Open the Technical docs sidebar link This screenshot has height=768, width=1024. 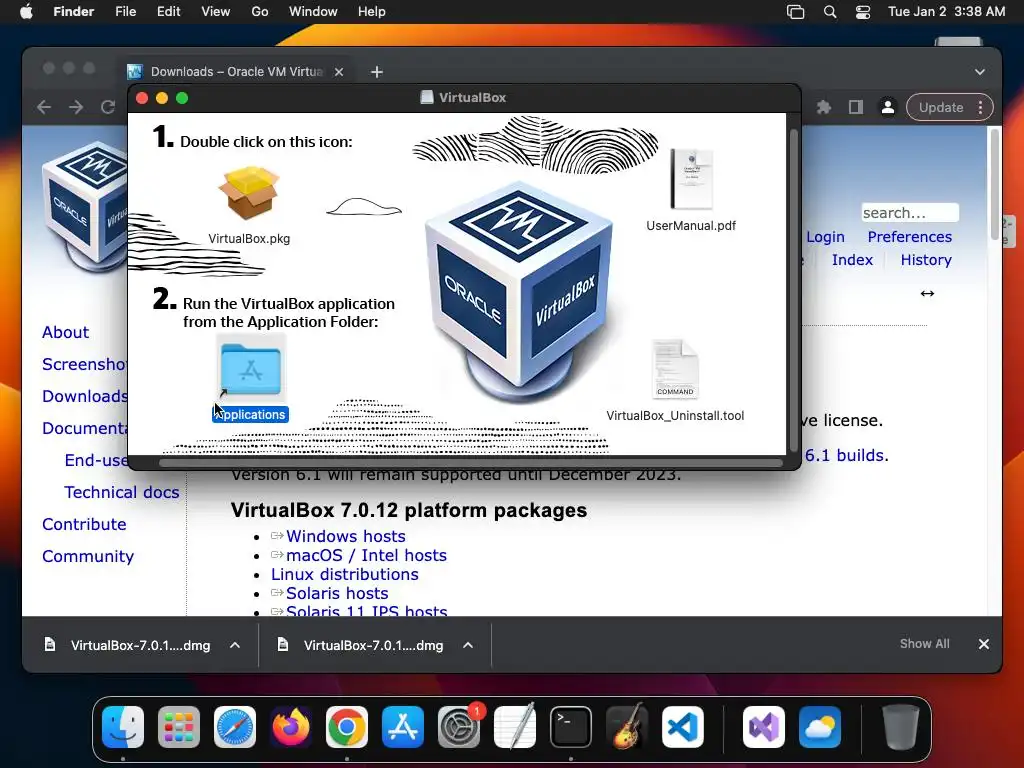121,492
